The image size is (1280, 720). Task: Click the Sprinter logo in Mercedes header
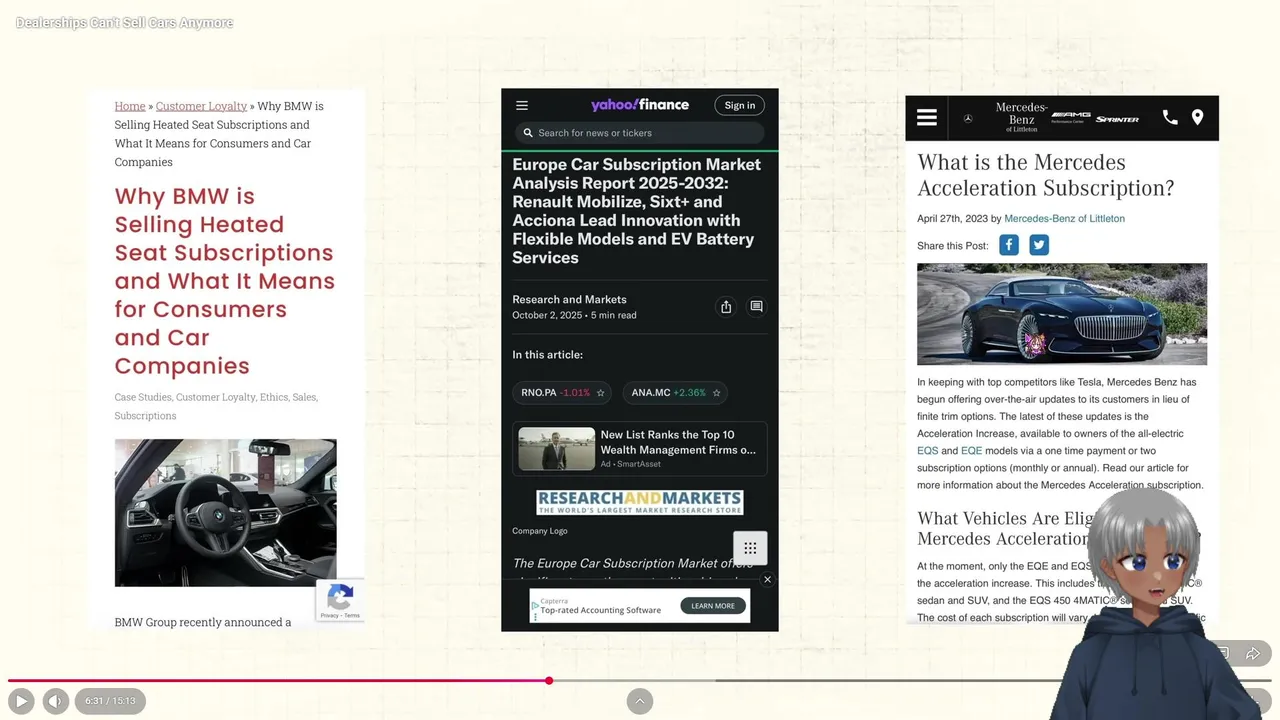(1117, 119)
